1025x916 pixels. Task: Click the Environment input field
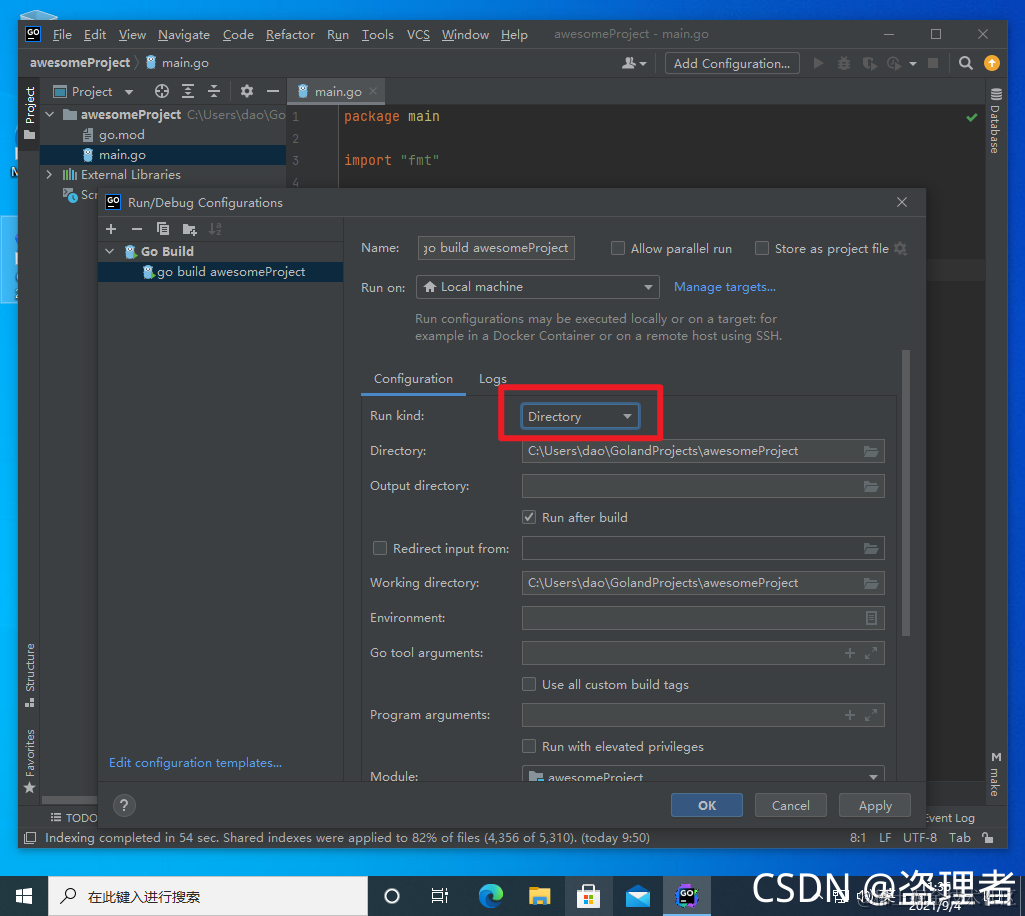tap(692, 618)
